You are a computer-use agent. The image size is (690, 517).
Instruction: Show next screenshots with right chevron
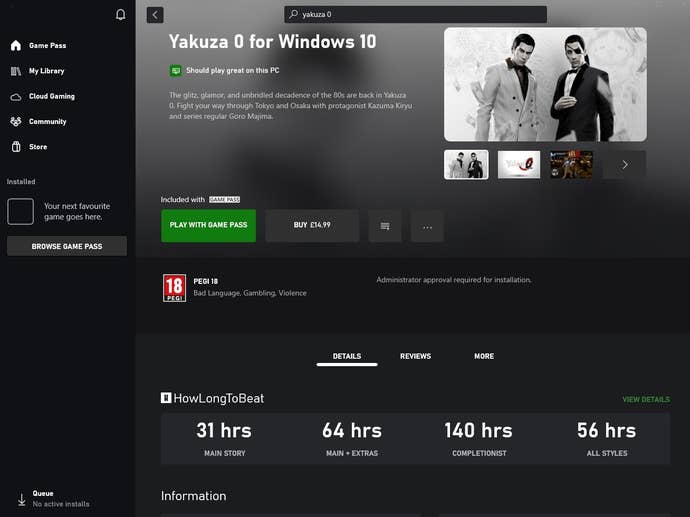[625, 165]
